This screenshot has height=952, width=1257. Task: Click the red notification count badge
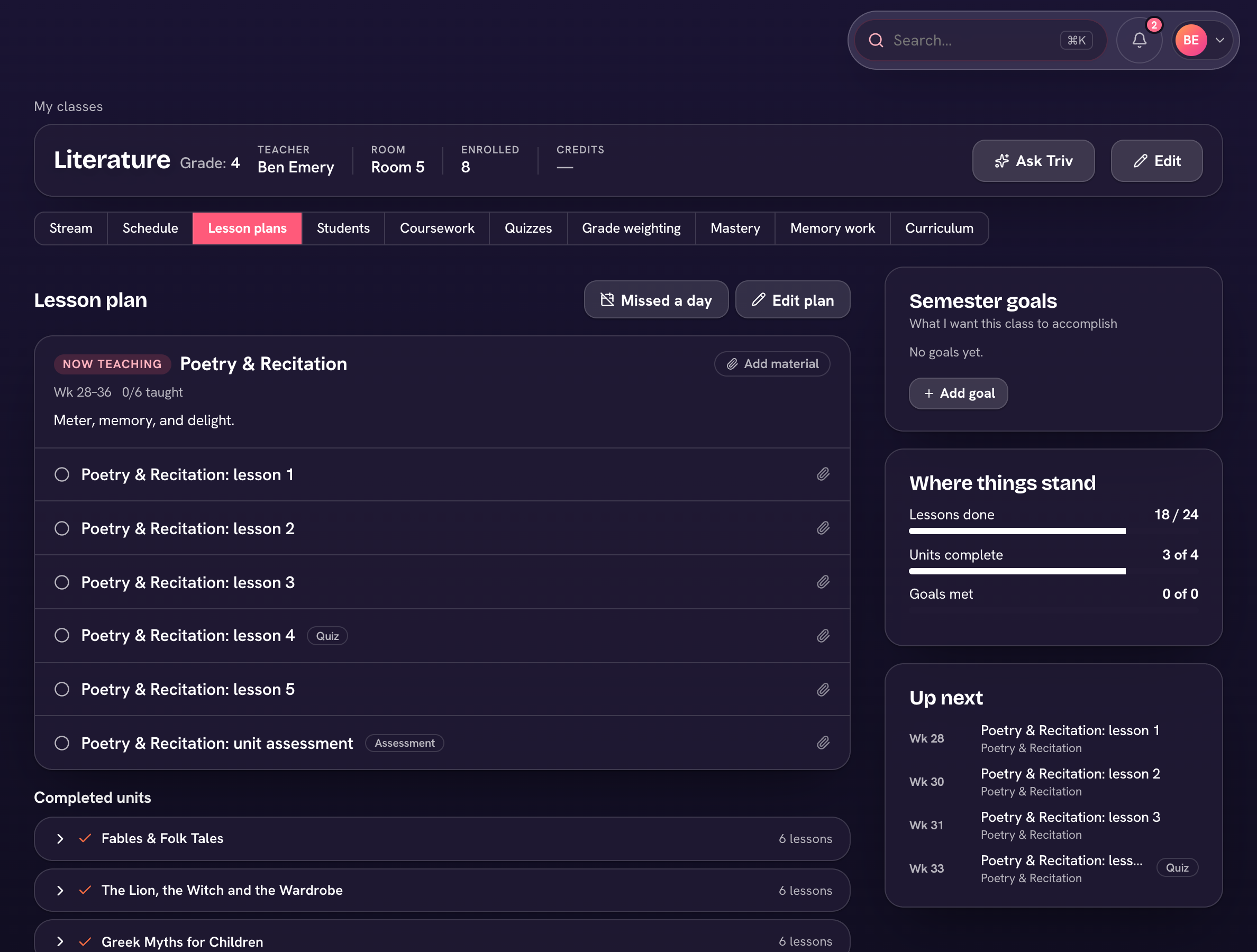pyautogui.click(x=1154, y=25)
